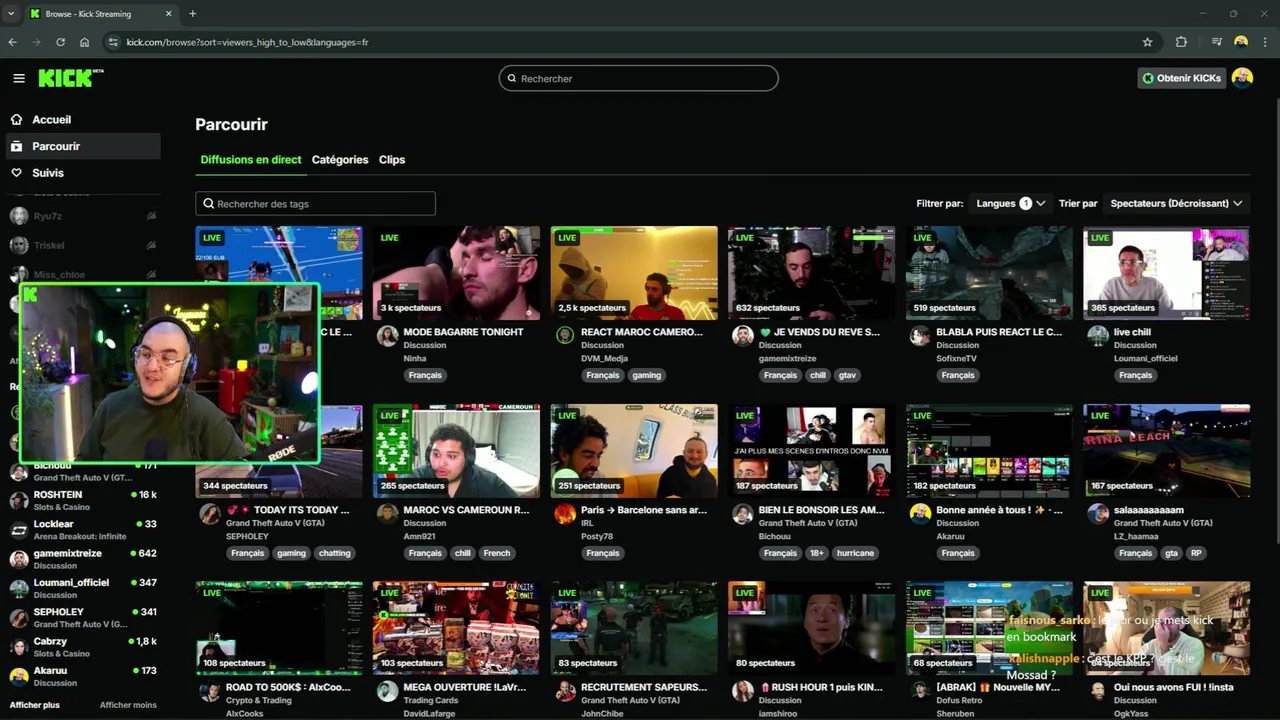Click the RP tag under LZ_haamaa
1280x720 pixels.
click(1196, 553)
